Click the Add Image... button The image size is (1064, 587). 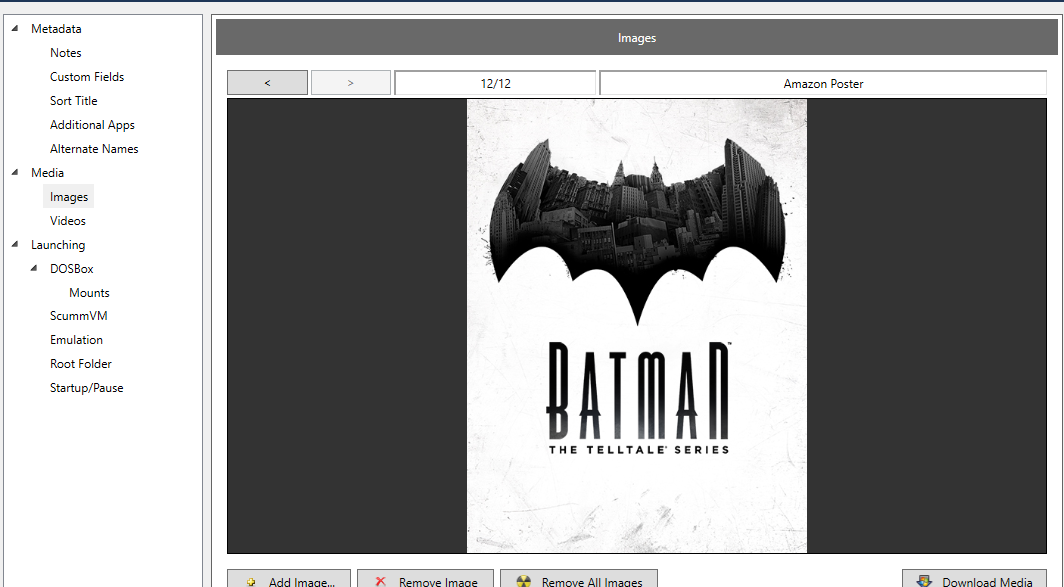(289, 579)
